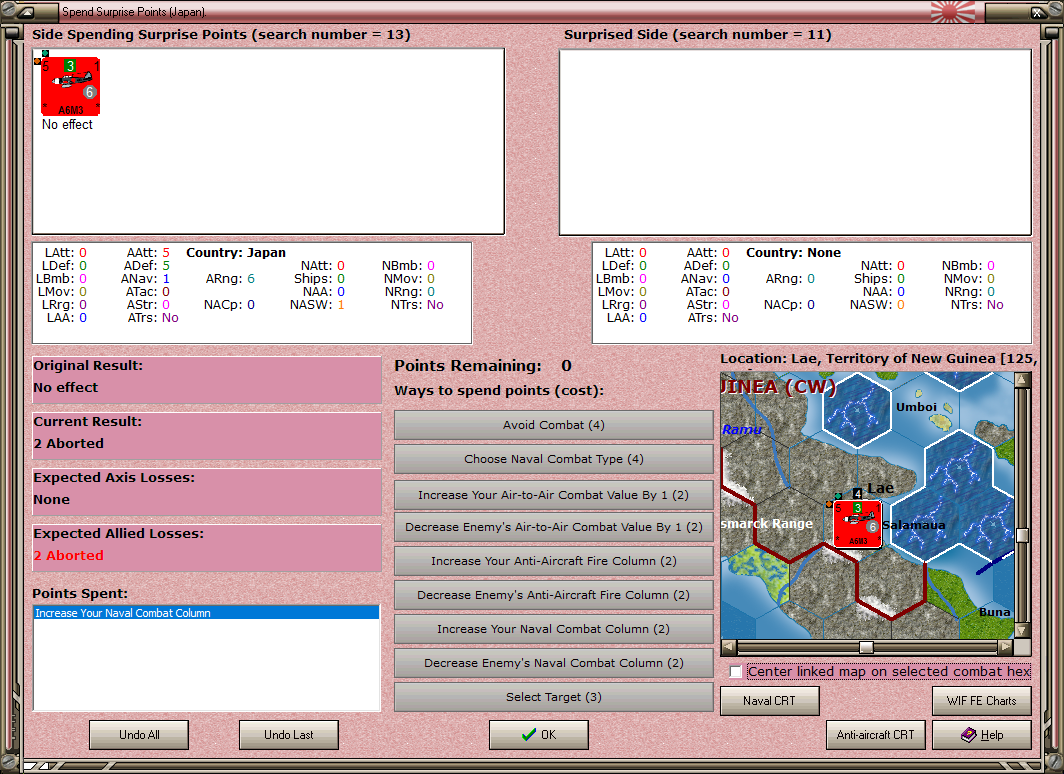Click the '2 Aborted' current result text
The height and width of the screenshot is (774, 1064).
tap(69, 444)
